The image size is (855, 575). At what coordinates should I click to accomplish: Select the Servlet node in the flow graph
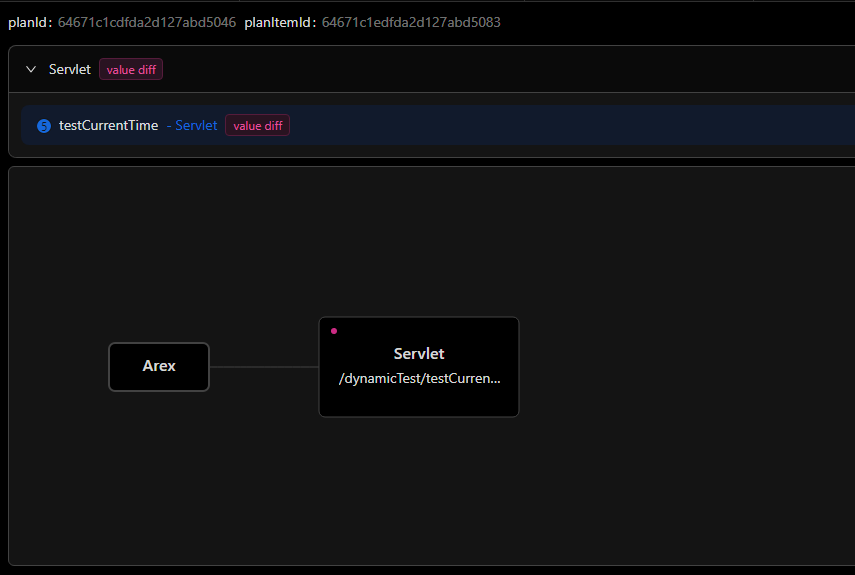coord(419,367)
